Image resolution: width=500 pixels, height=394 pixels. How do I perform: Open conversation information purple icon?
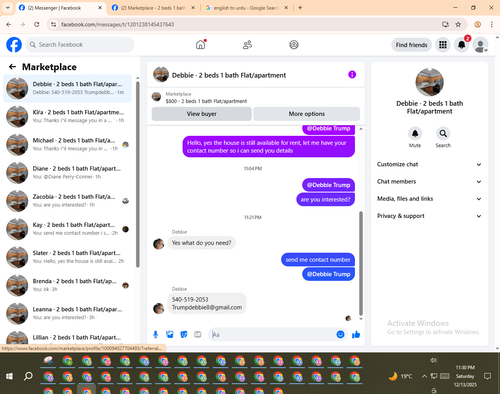tap(352, 74)
